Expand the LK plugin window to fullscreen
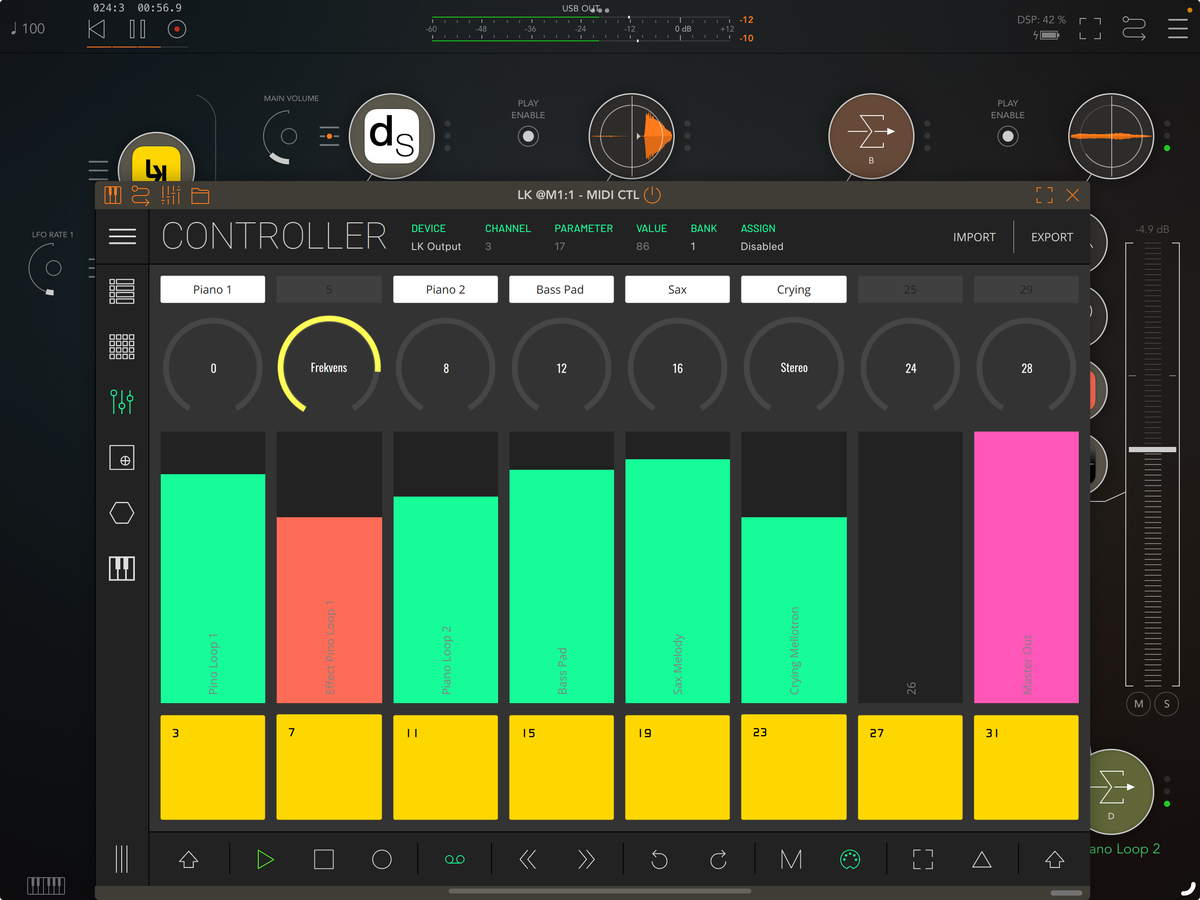 pyautogui.click(x=1044, y=195)
